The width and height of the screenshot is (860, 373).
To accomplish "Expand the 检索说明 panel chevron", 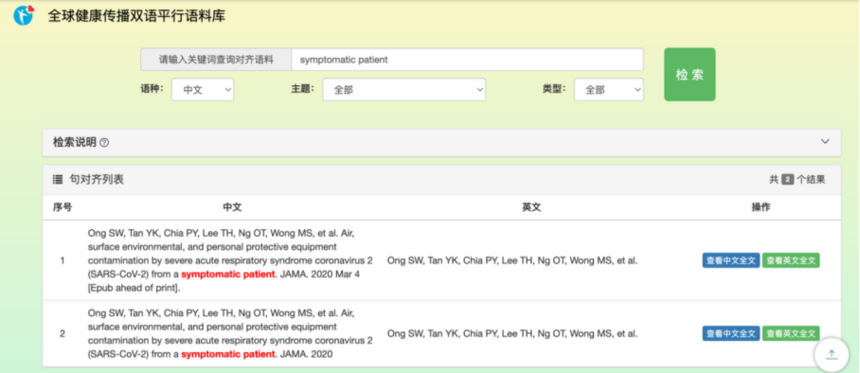I will click(x=825, y=142).
